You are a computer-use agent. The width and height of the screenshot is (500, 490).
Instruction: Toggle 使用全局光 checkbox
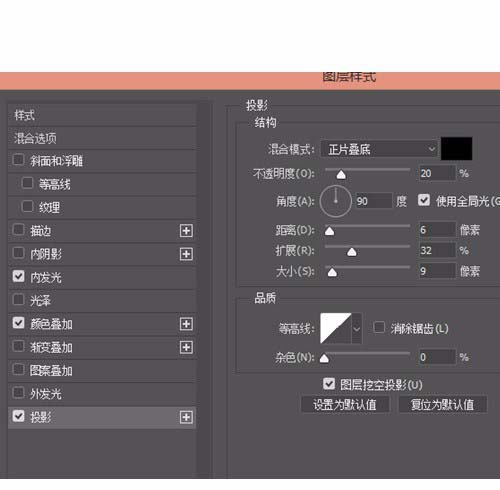point(424,200)
